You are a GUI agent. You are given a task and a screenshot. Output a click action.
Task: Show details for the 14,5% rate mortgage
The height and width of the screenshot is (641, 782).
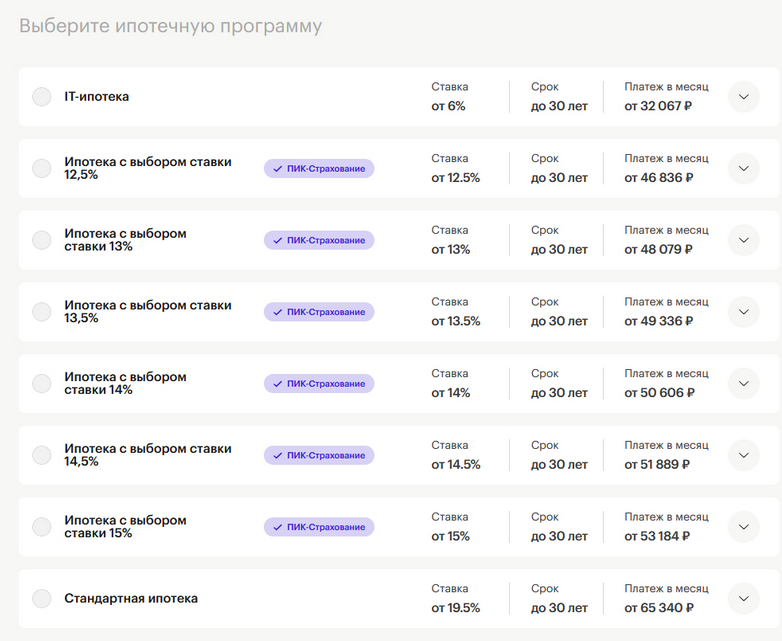743,455
